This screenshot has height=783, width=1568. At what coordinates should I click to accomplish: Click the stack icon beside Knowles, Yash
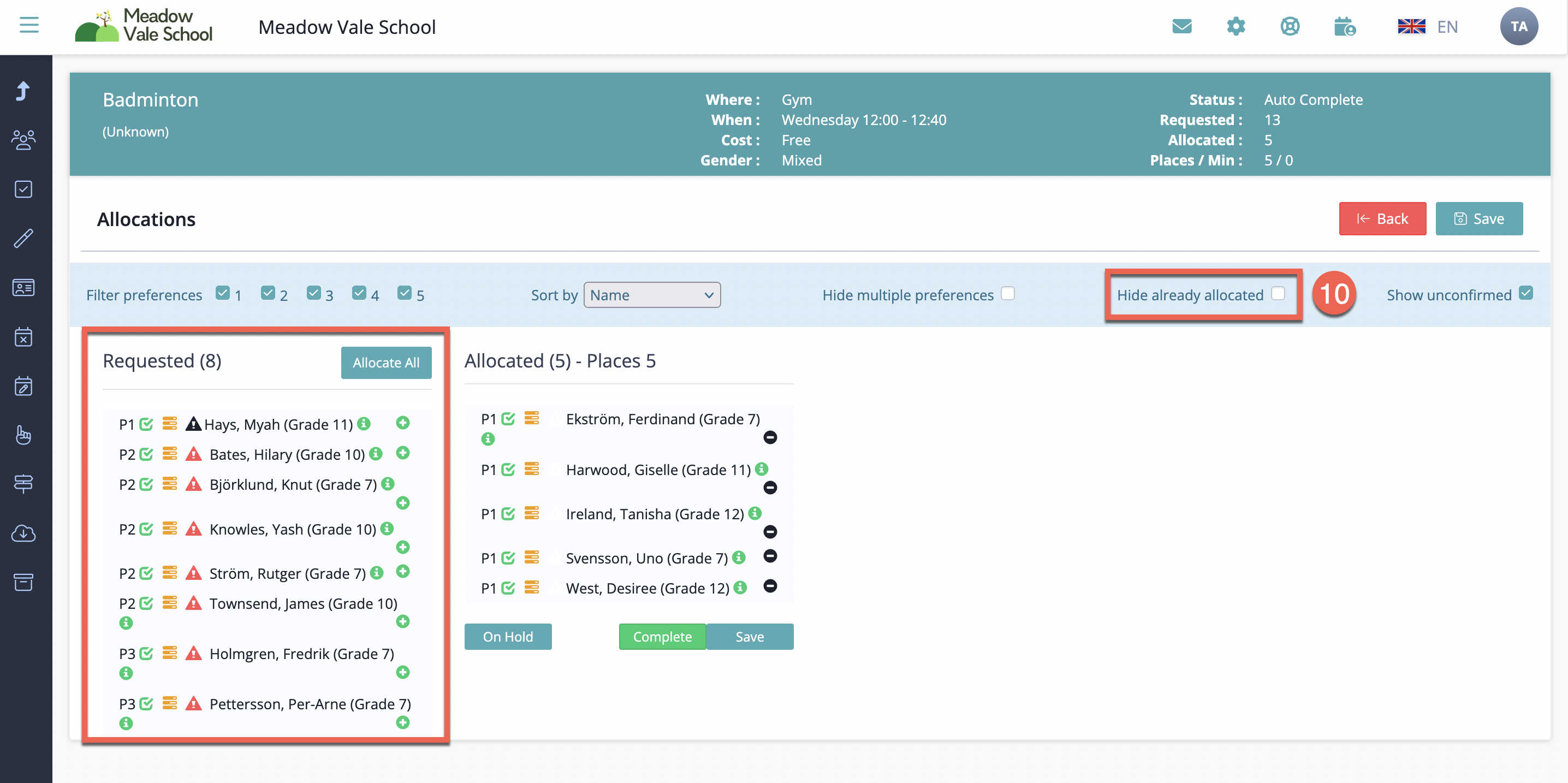tap(170, 528)
